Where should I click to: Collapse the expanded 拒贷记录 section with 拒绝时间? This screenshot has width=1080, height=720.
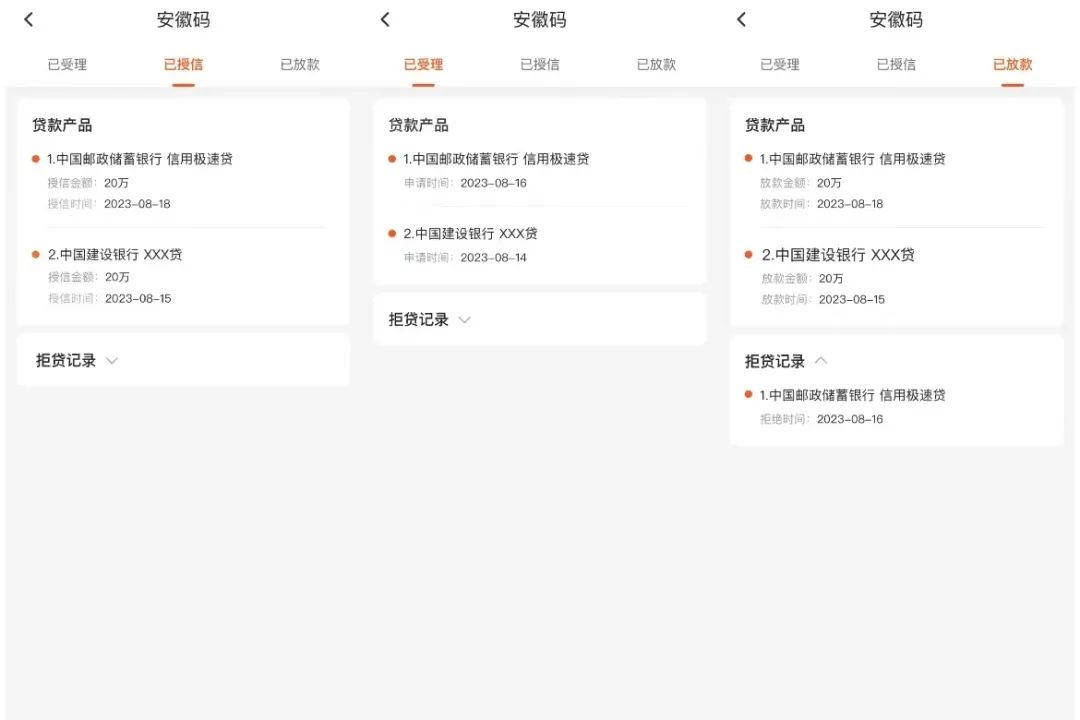[821, 361]
